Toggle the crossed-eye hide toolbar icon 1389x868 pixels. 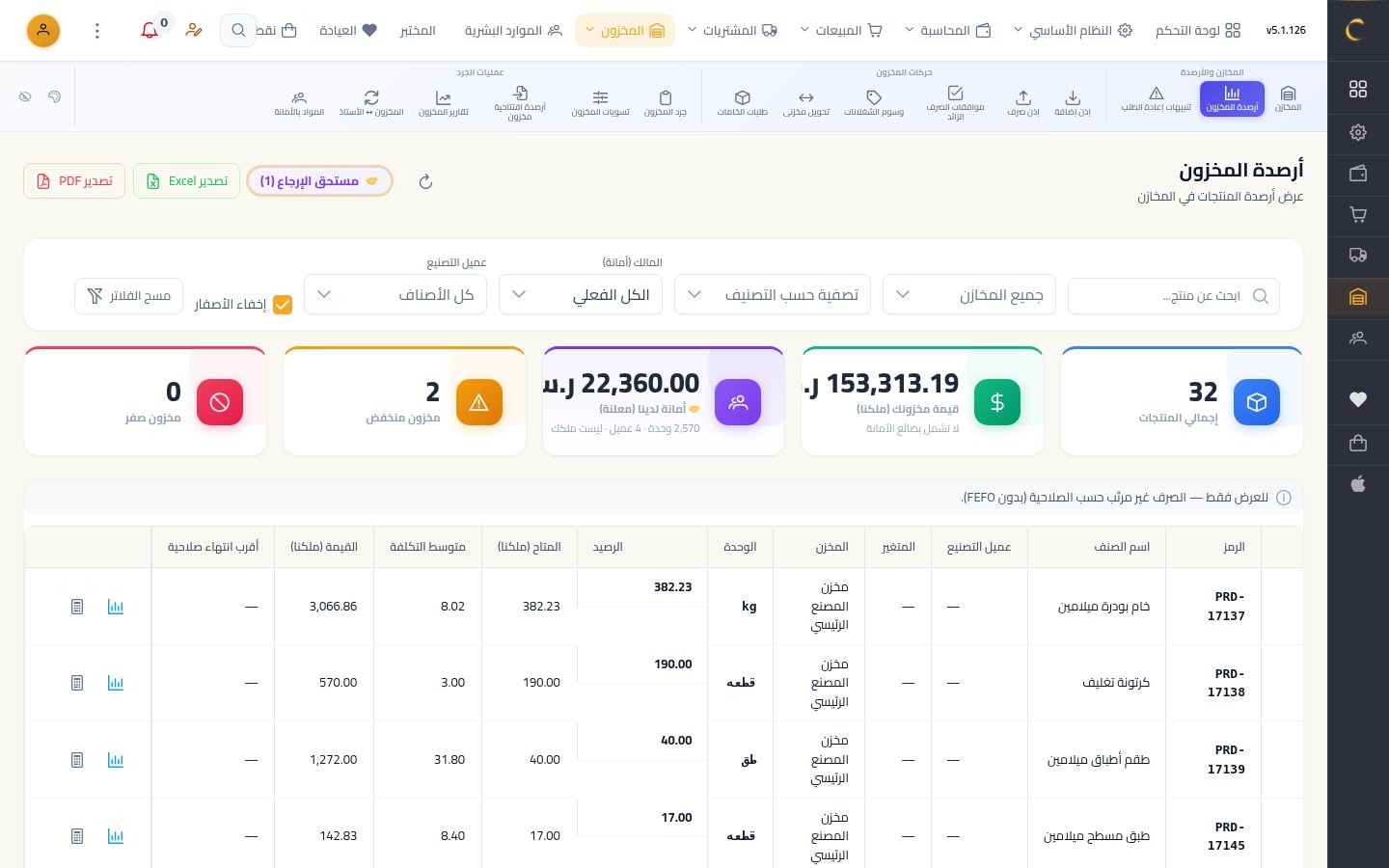point(25,96)
